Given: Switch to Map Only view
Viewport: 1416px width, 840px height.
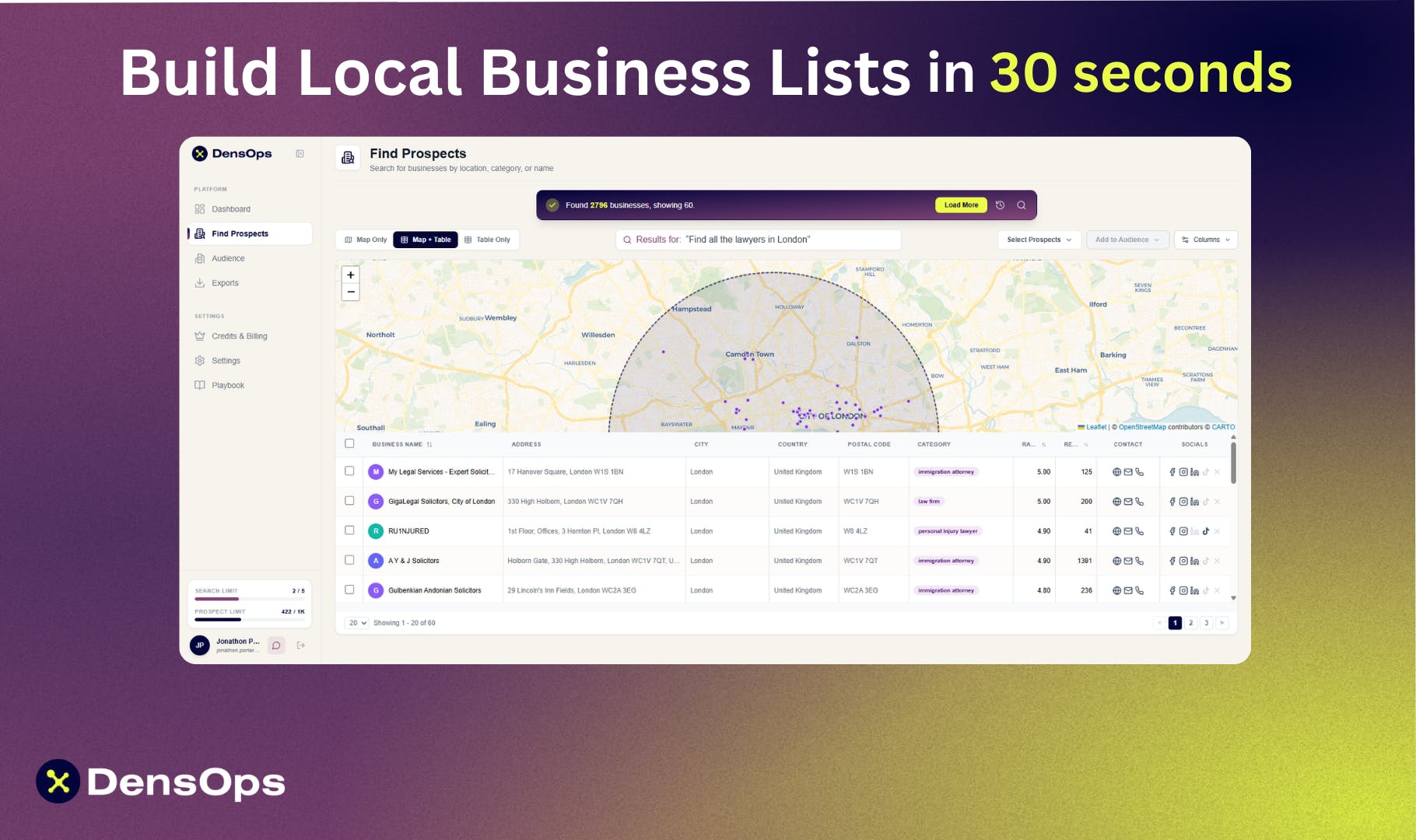Looking at the screenshot, I should tap(366, 240).
